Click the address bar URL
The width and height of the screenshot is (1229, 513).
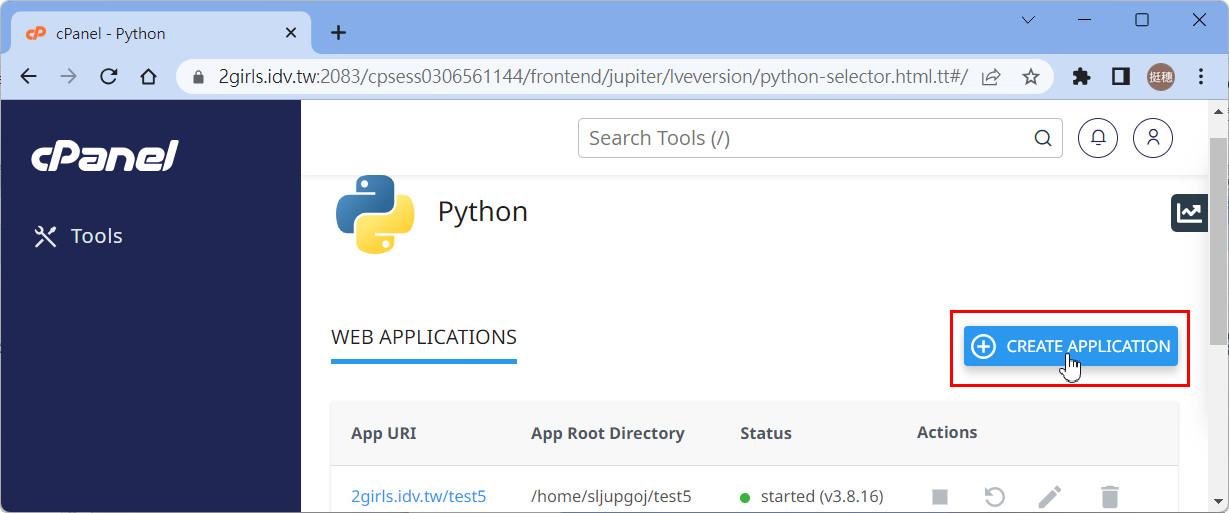point(592,77)
